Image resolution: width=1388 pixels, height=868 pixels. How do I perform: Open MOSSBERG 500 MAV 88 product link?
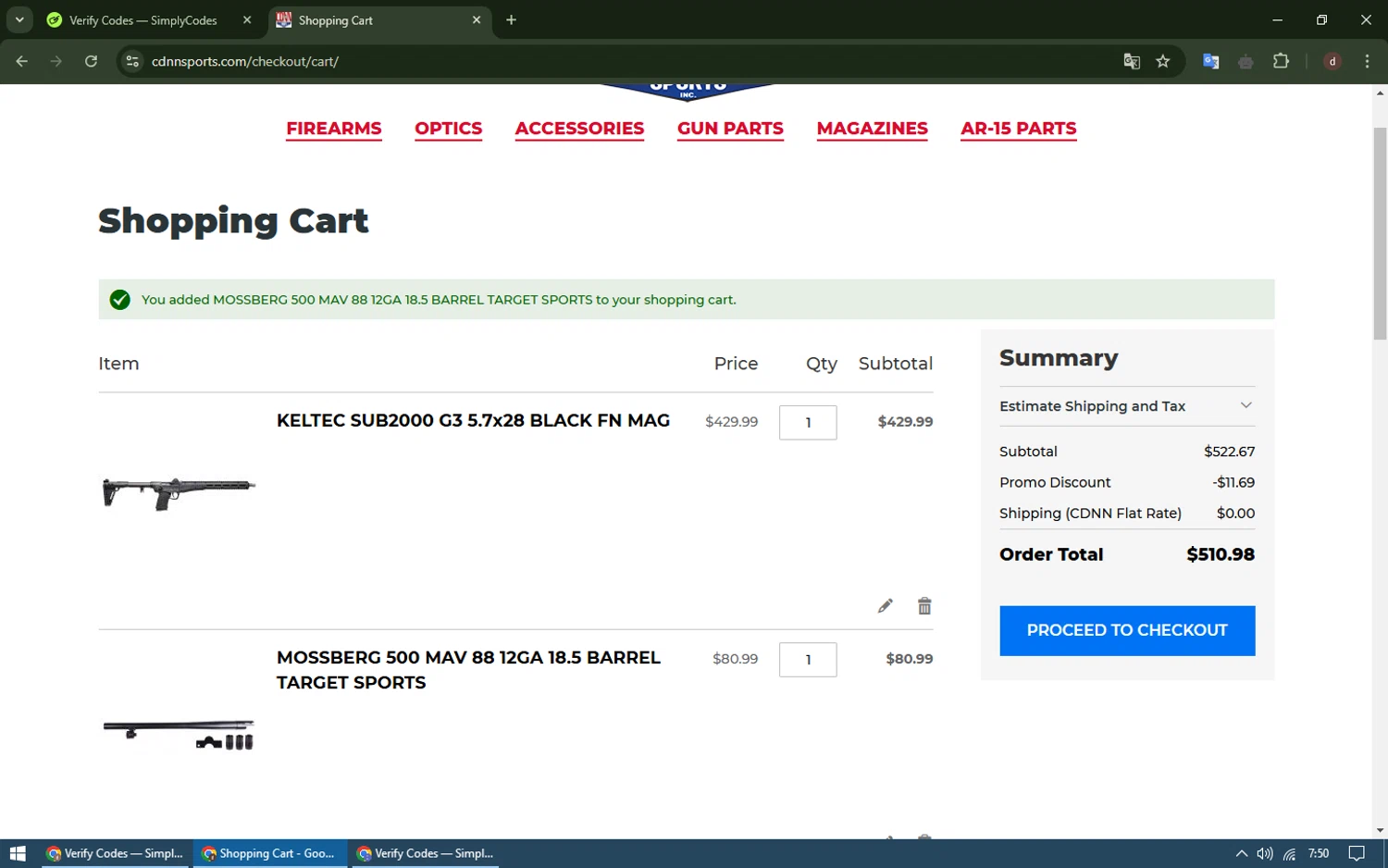pyautogui.click(x=468, y=670)
